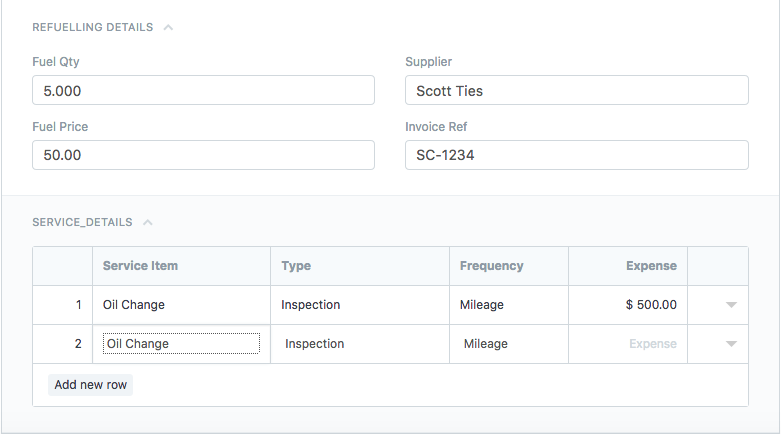Collapse the SERVICE_DETAILS section chevron
This screenshot has width=781, height=434.
147,223
